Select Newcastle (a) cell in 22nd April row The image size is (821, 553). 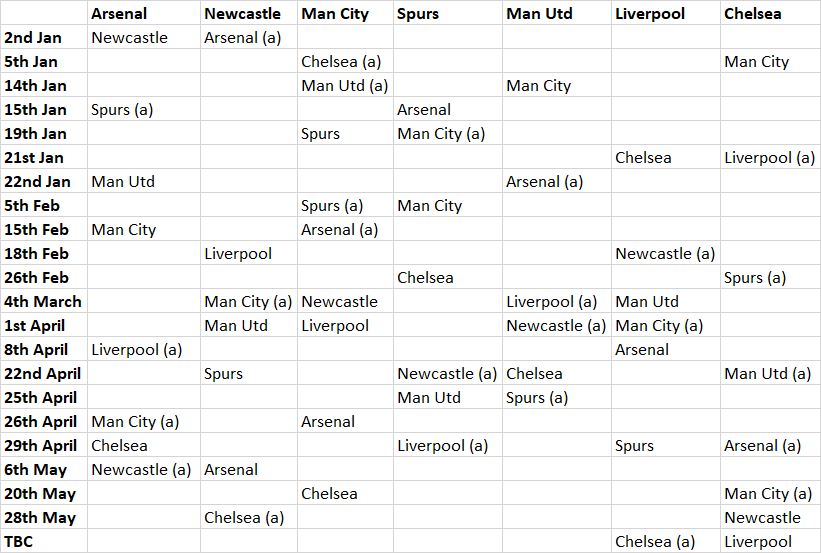coord(448,374)
